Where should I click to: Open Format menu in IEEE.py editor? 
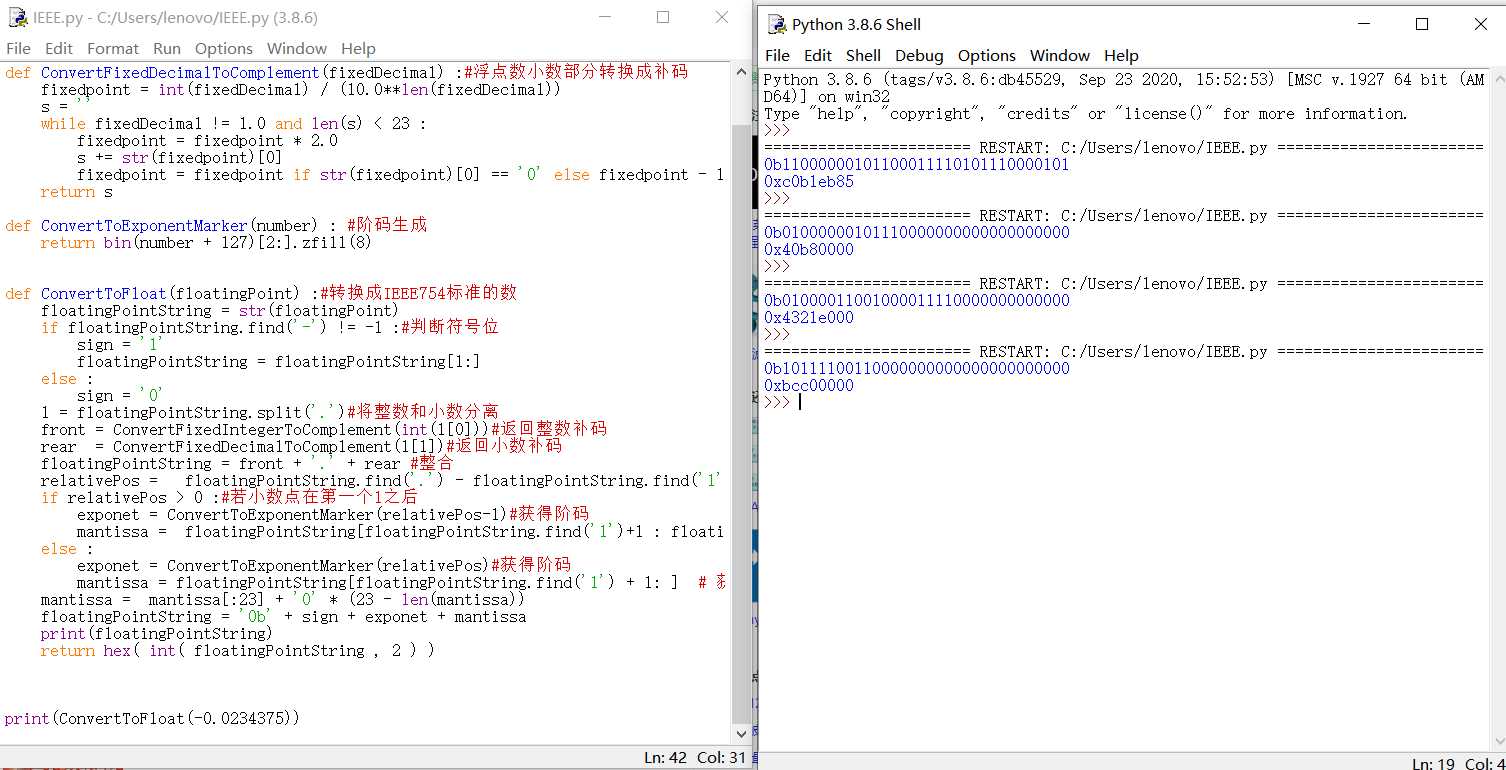coord(113,48)
